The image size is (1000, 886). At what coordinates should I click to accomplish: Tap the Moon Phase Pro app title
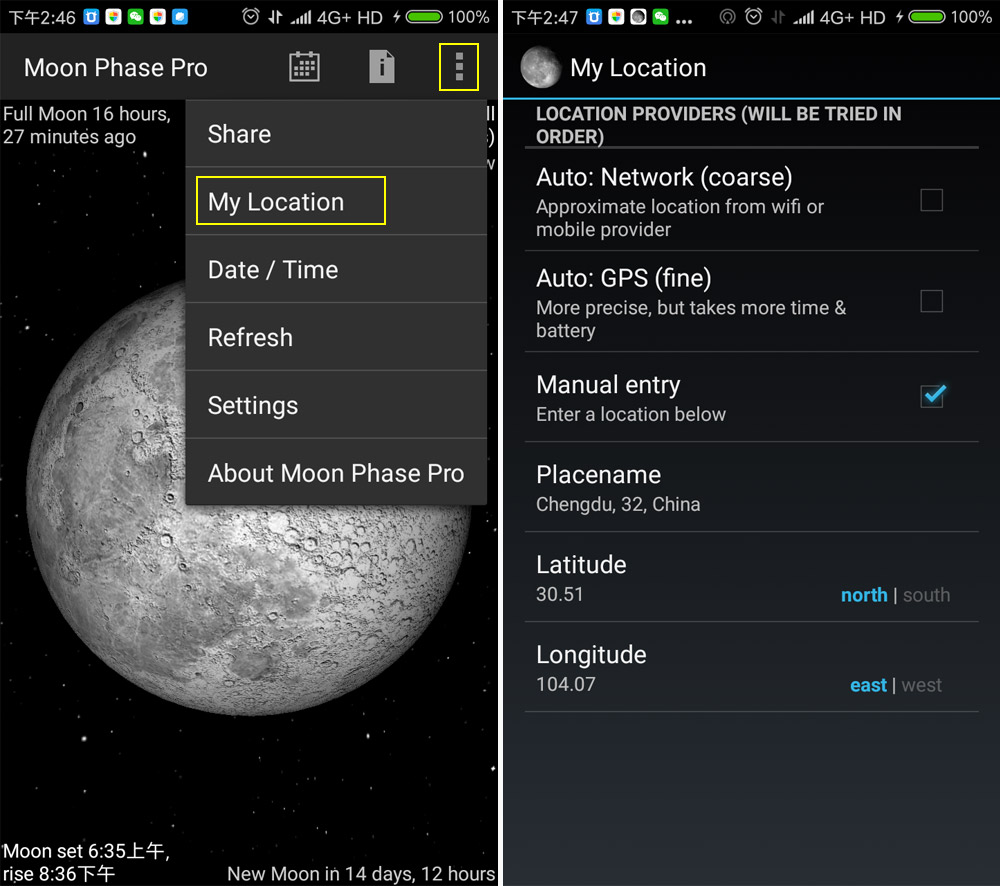click(x=115, y=67)
